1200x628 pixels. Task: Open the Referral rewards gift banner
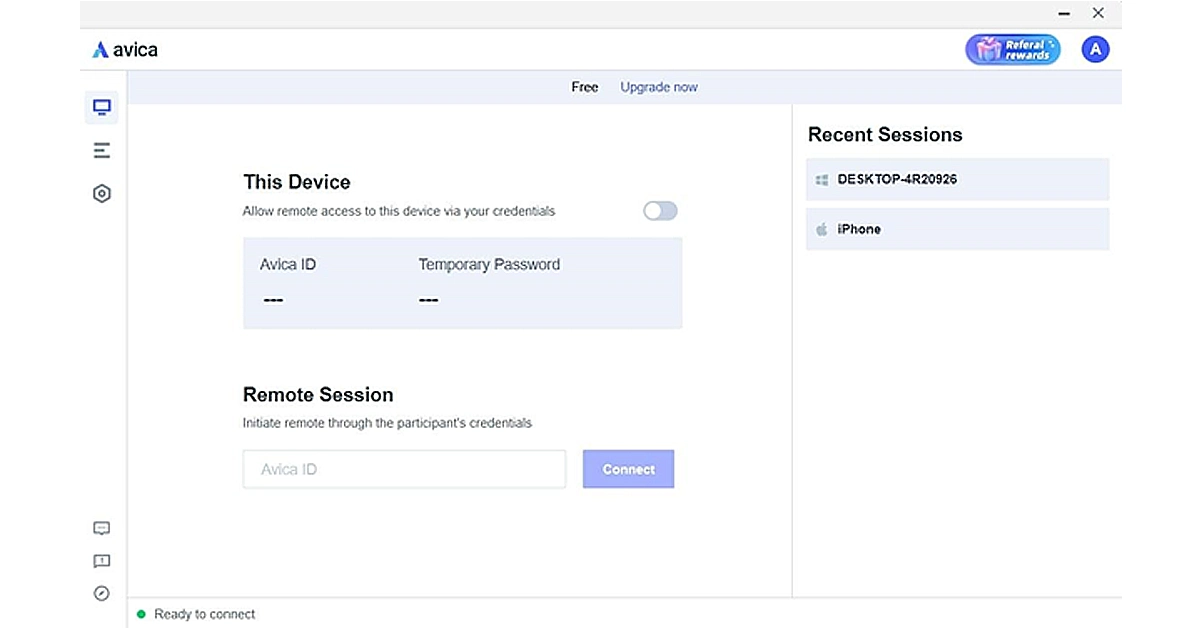[x=1012, y=50]
